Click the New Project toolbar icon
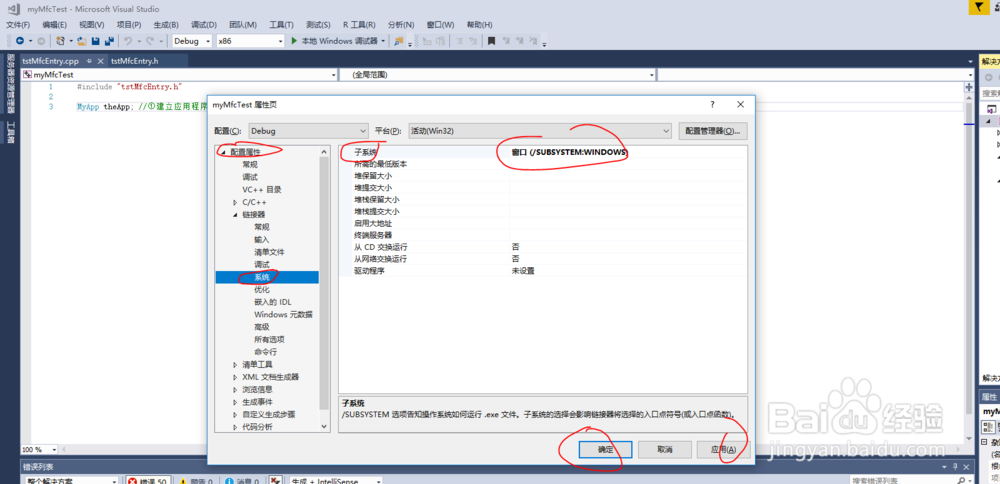 click(61, 41)
